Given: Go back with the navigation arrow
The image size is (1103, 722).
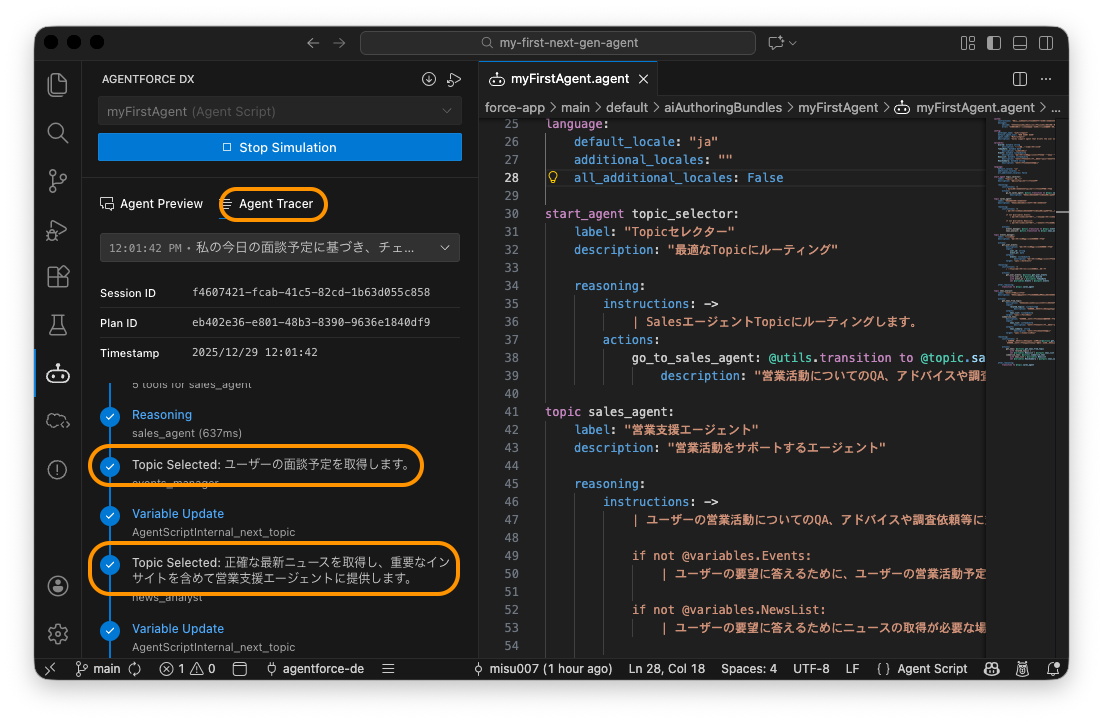Looking at the screenshot, I should click(x=313, y=43).
